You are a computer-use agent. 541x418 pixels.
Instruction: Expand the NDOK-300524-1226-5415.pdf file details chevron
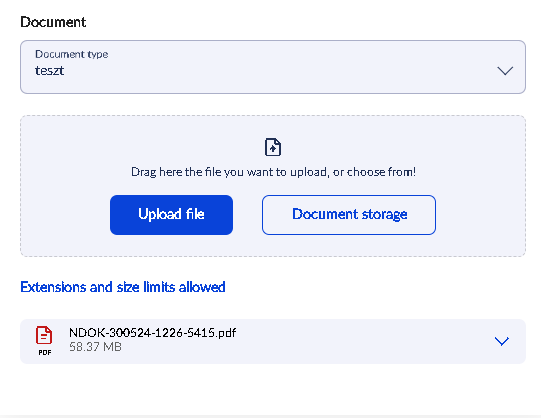(x=502, y=341)
